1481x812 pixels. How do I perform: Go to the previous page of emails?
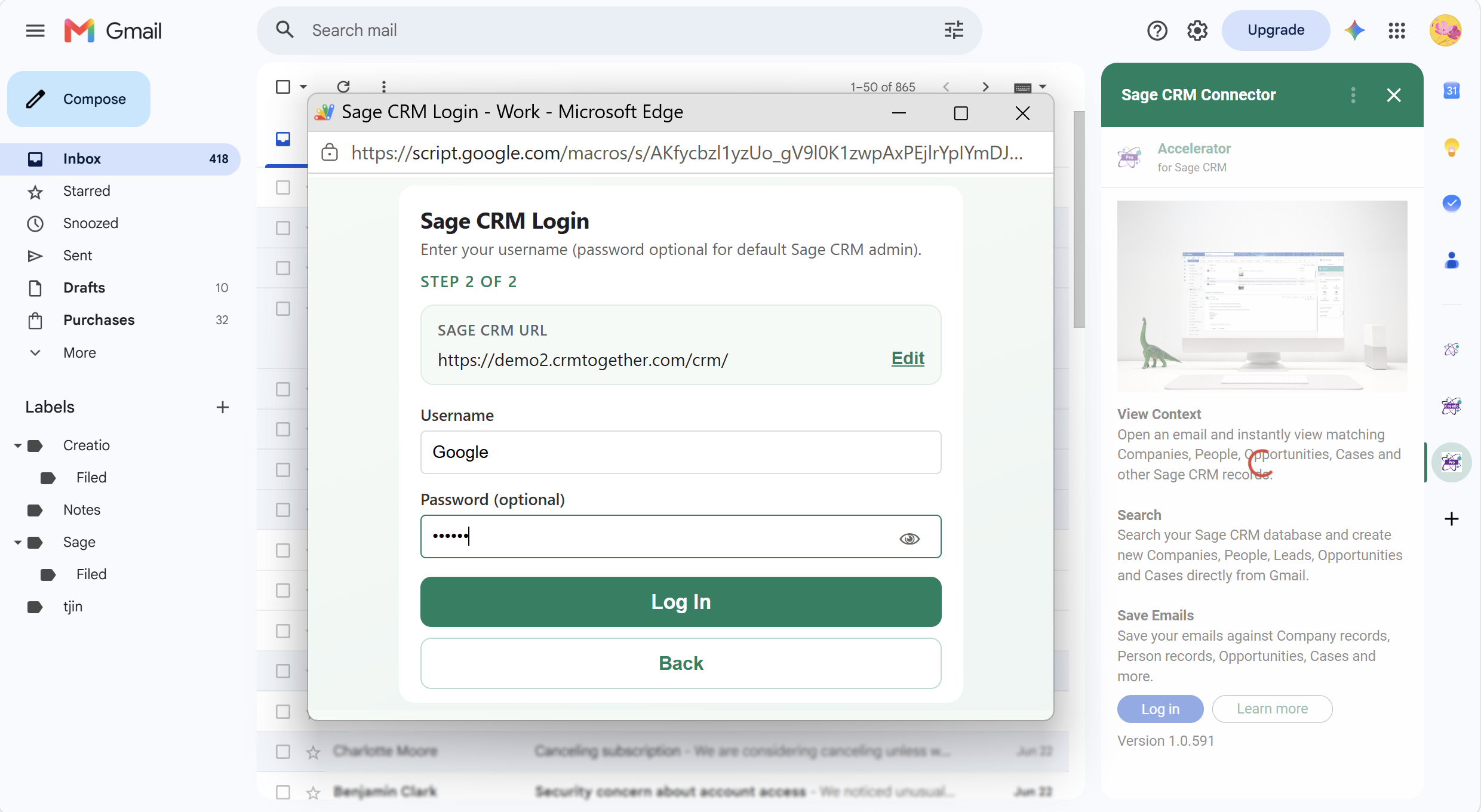946,87
